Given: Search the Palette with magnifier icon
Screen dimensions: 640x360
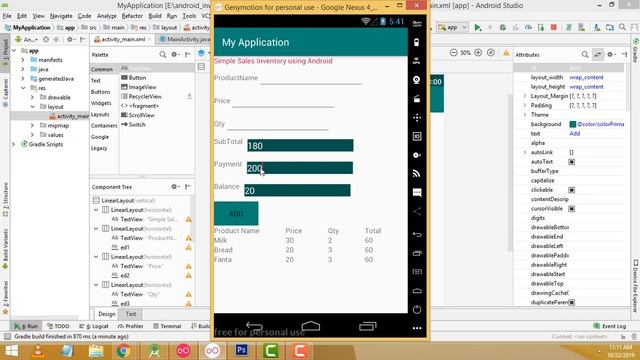Looking at the screenshot, I should [163, 54].
